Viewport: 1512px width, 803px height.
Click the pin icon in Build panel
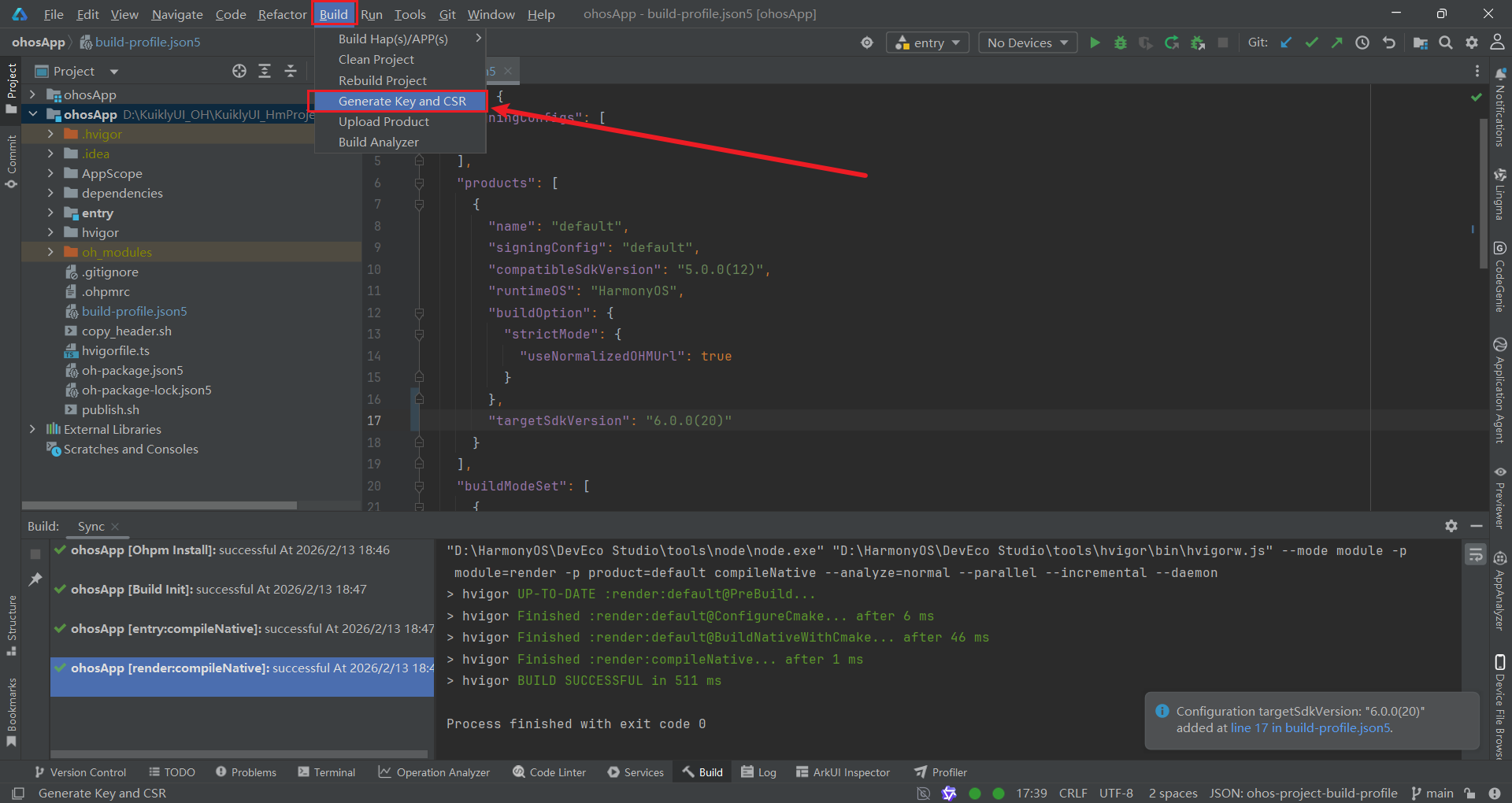pyautogui.click(x=35, y=579)
